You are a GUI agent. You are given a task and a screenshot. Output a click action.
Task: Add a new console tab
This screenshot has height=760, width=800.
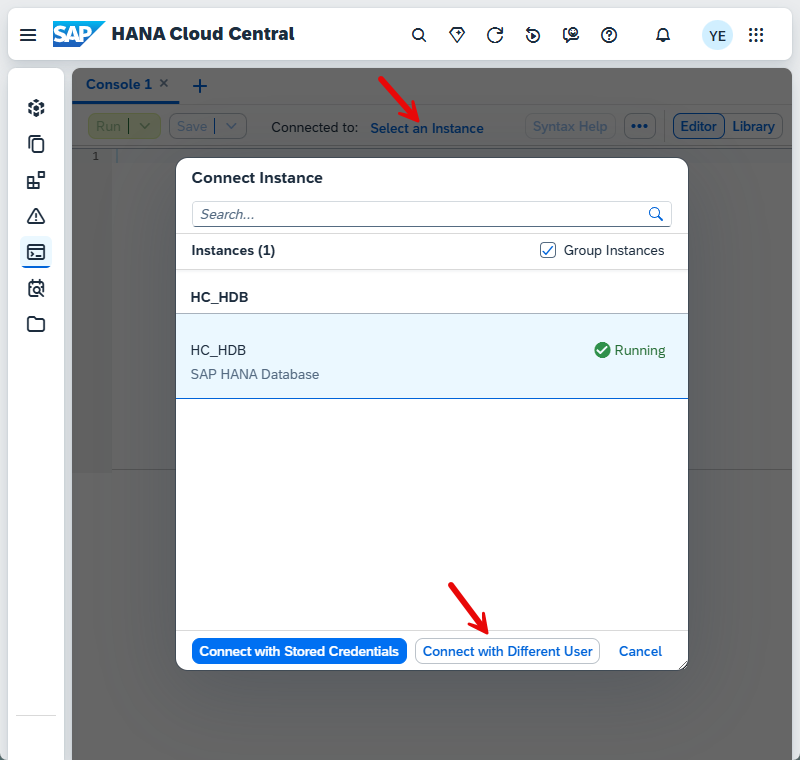tap(200, 86)
